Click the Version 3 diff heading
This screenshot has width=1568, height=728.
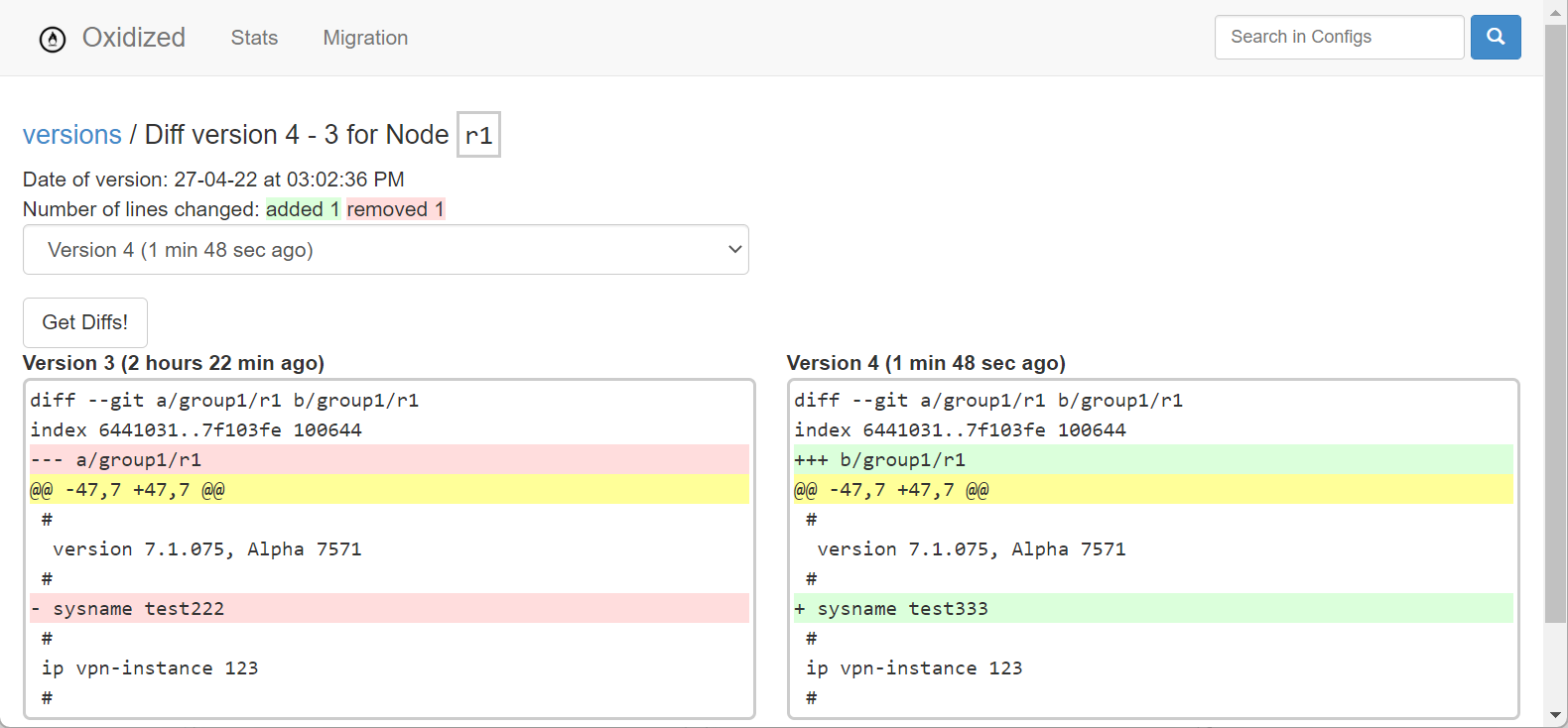coord(174,363)
